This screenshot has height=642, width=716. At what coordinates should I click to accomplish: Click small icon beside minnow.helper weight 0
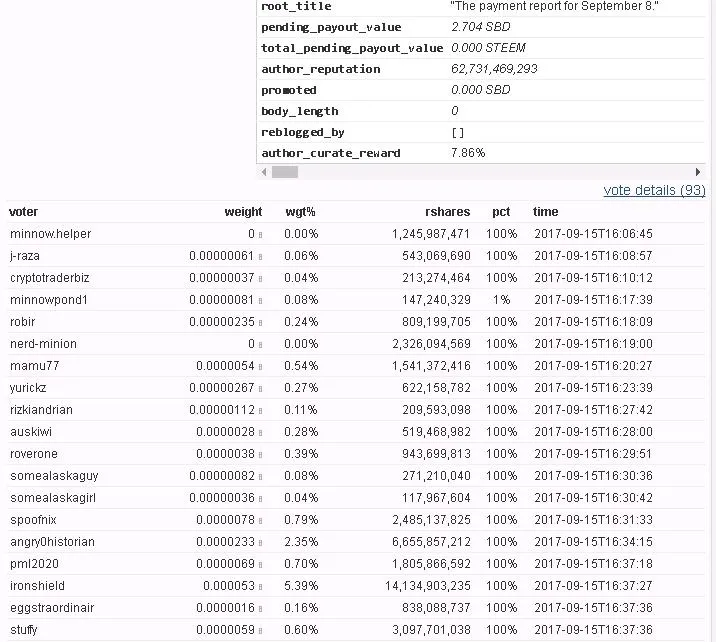click(x=260, y=235)
